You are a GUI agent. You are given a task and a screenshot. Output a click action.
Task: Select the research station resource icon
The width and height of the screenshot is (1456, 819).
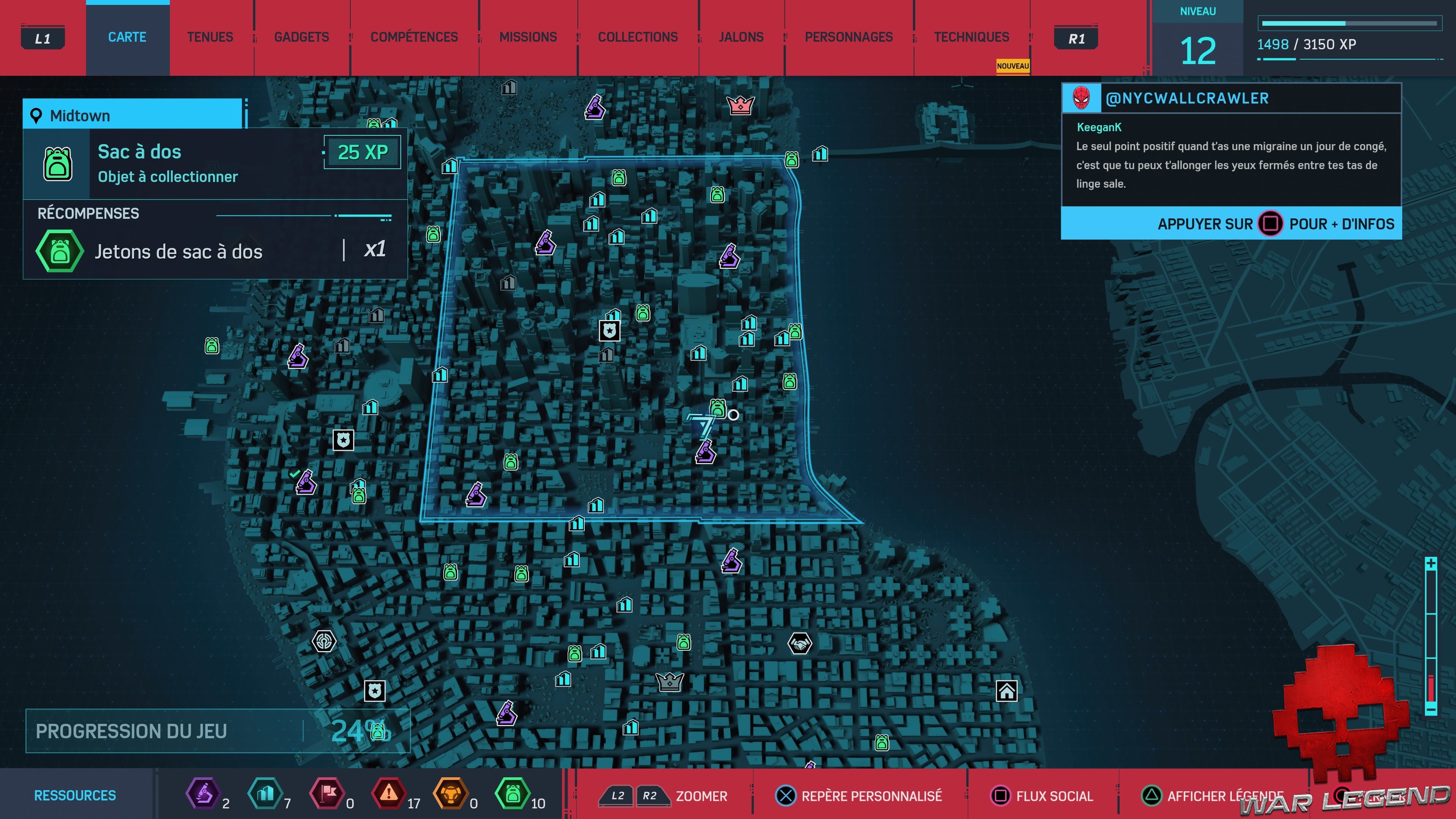(x=203, y=794)
